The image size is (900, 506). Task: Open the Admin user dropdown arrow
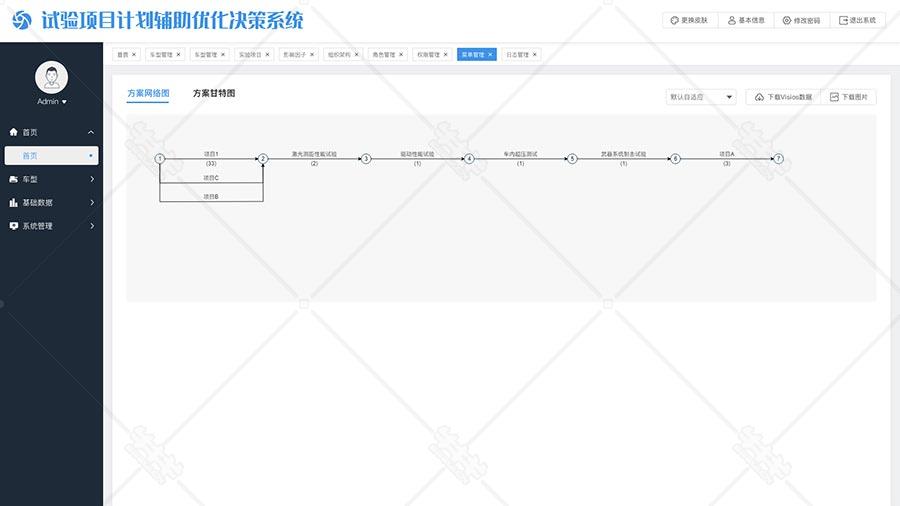[x=65, y=102]
